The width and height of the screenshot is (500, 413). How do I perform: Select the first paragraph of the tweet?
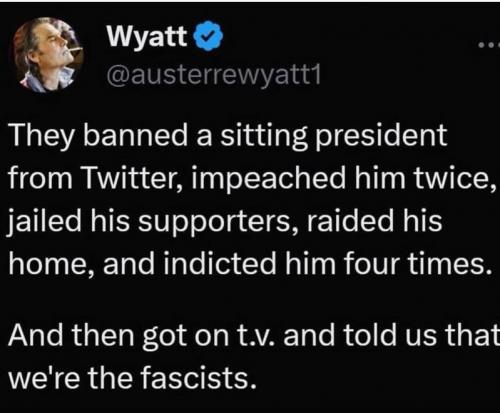[252, 199]
